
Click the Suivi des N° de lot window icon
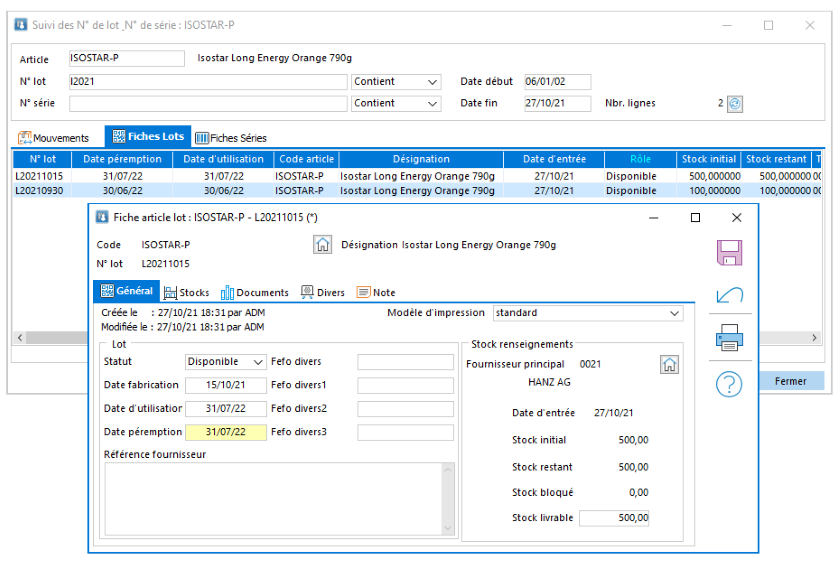(x=21, y=25)
